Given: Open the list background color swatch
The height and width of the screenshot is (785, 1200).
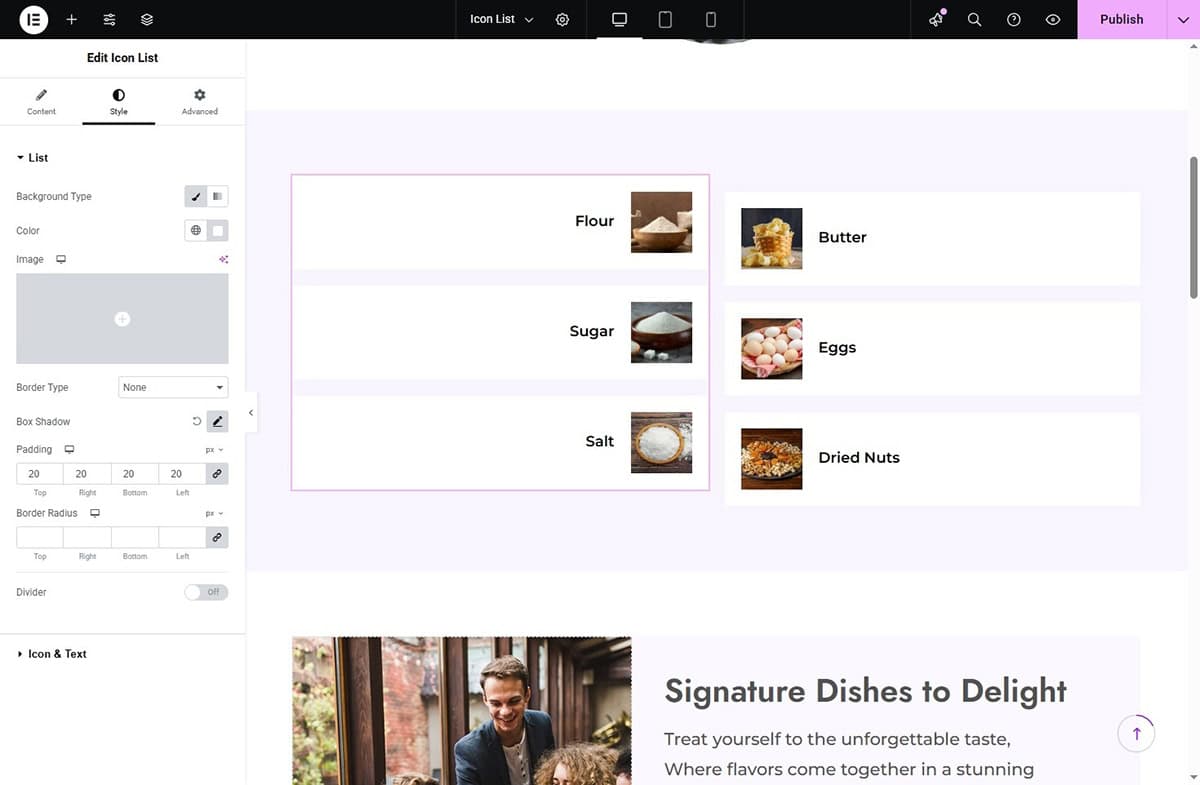Looking at the screenshot, I should tap(218, 231).
